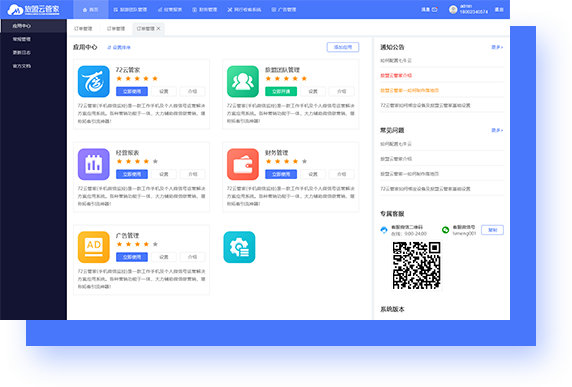Click the cloud logo at top left
Viewport: 572px width, 387px height.
pyautogui.click(x=15, y=9)
